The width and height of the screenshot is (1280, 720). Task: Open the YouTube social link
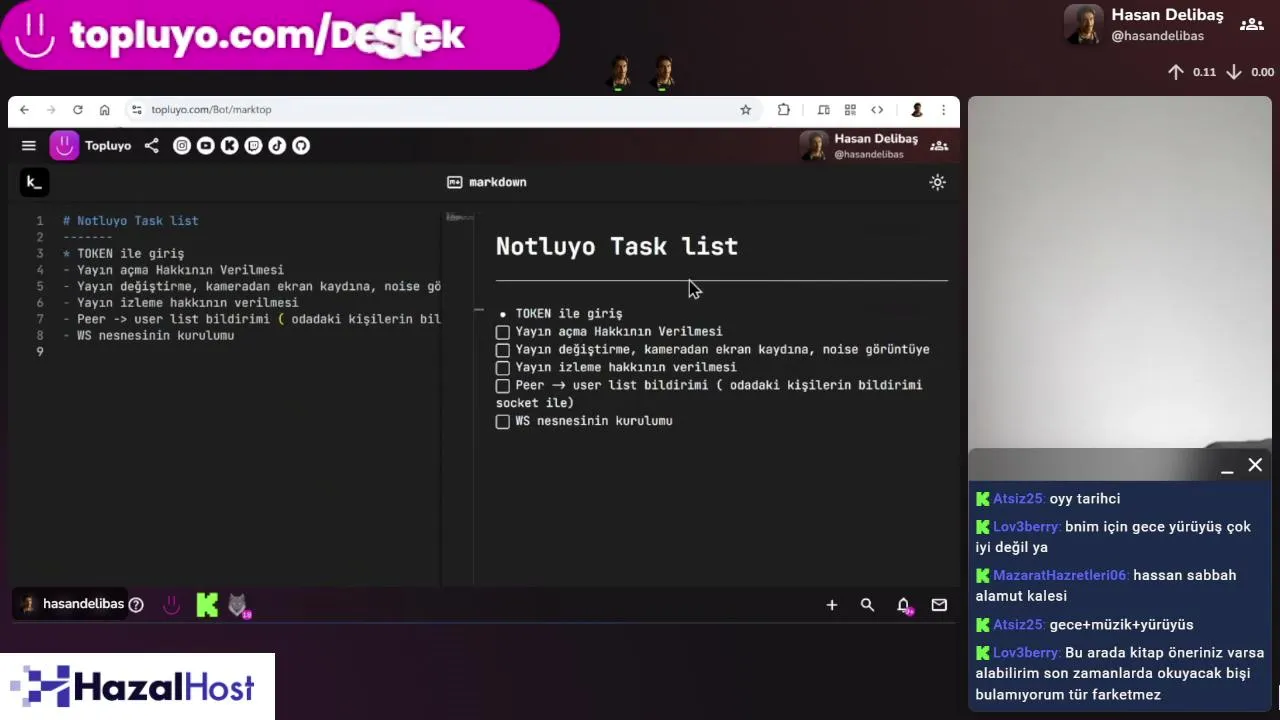[206, 146]
